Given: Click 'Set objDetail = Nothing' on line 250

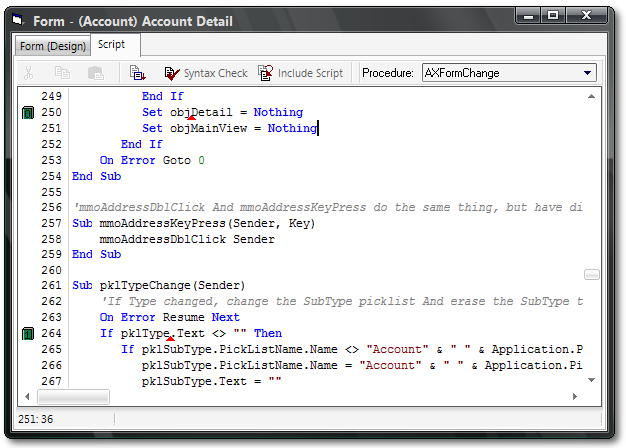Looking at the screenshot, I should pos(223,113).
